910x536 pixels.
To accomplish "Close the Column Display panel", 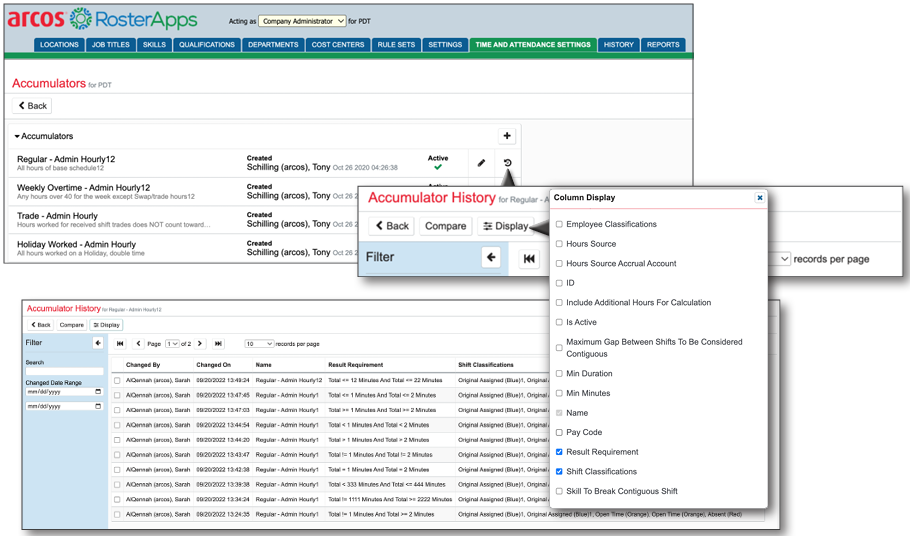I will point(760,198).
